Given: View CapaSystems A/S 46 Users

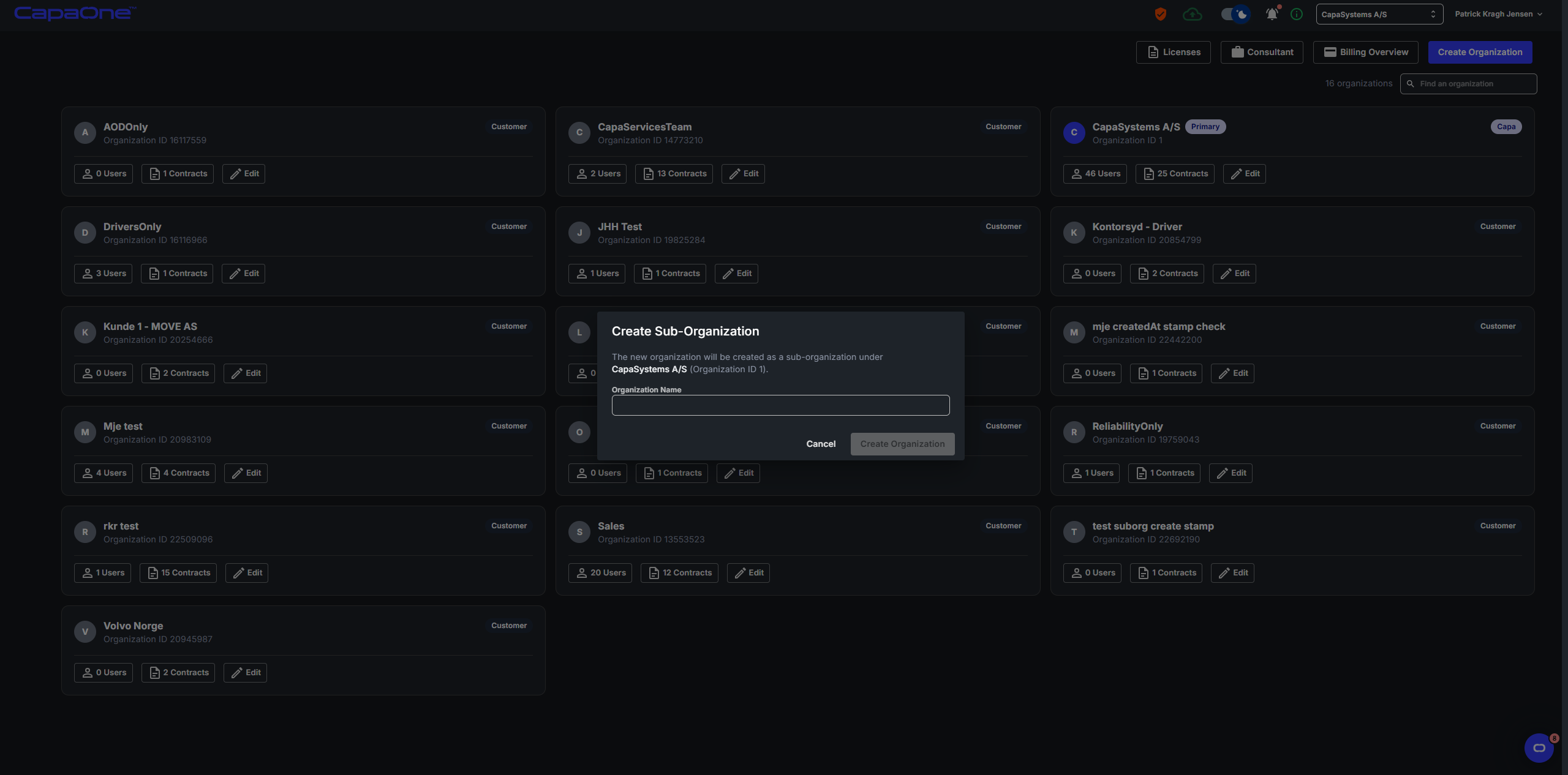Looking at the screenshot, I should pos(1095,174).
